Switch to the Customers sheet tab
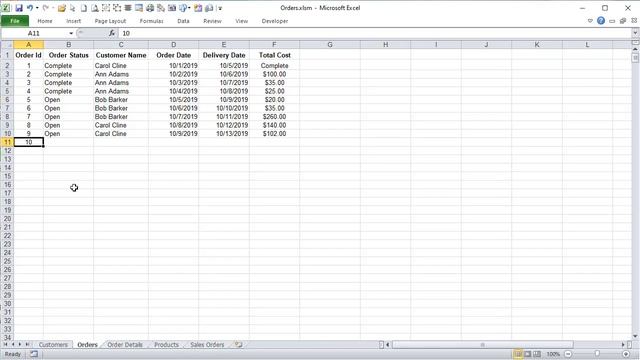640x360 pixels. pyautogui.click(x=53, y=344)
